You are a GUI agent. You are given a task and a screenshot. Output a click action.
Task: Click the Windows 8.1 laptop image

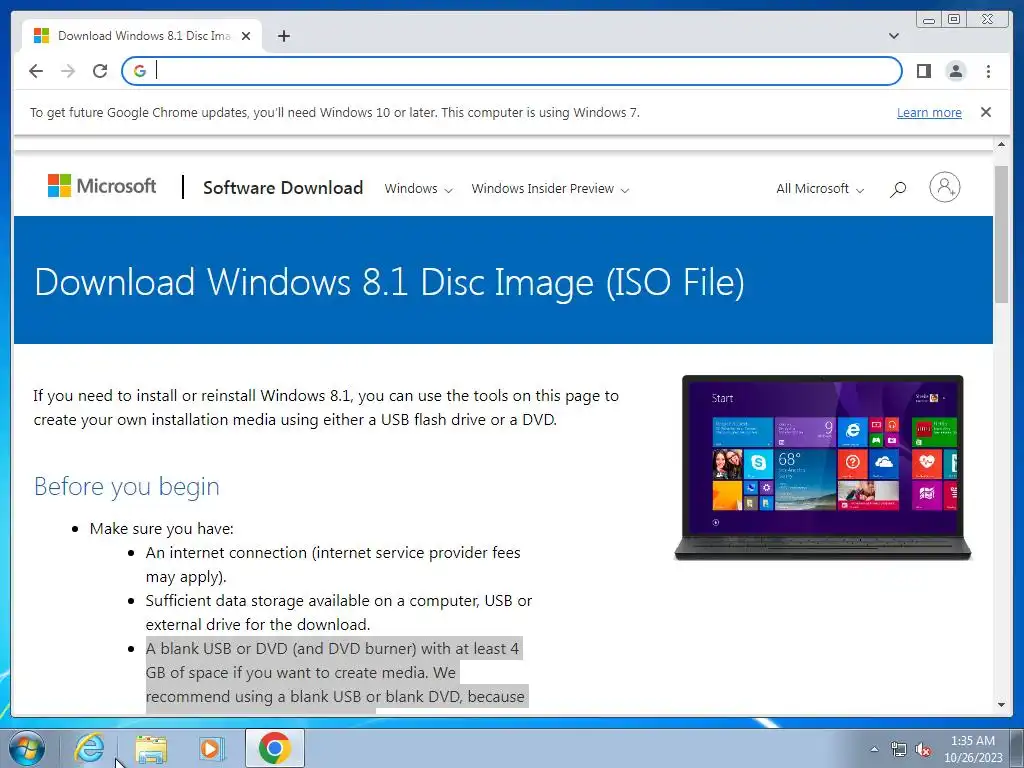822,468
